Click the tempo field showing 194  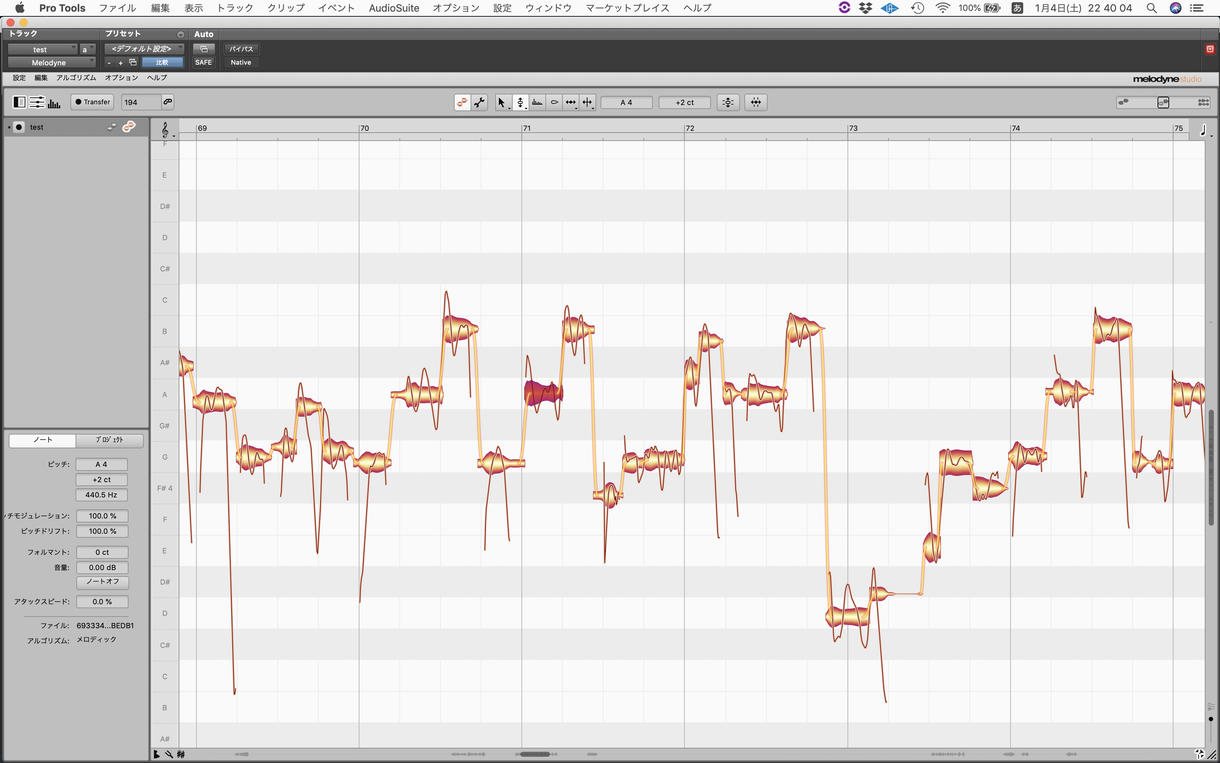tap(141, 102)
